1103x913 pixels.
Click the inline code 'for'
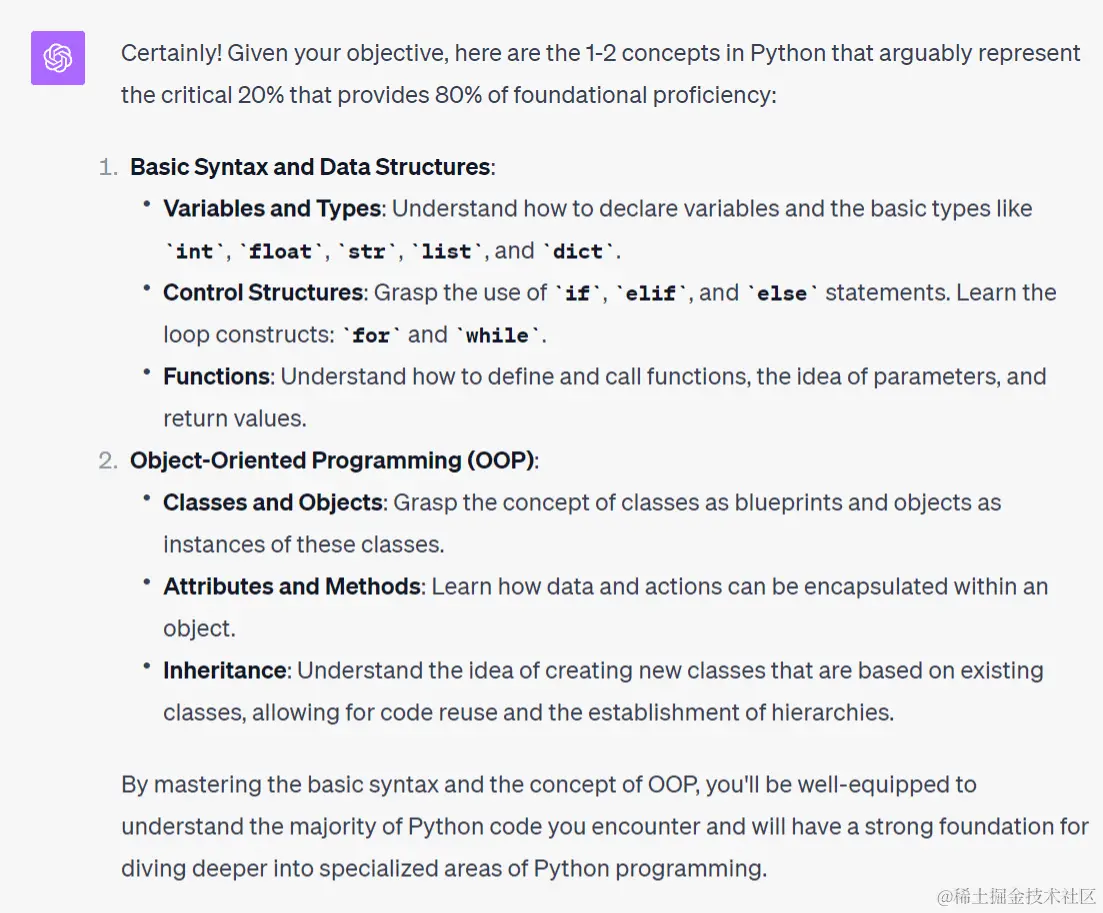(371, 335)
